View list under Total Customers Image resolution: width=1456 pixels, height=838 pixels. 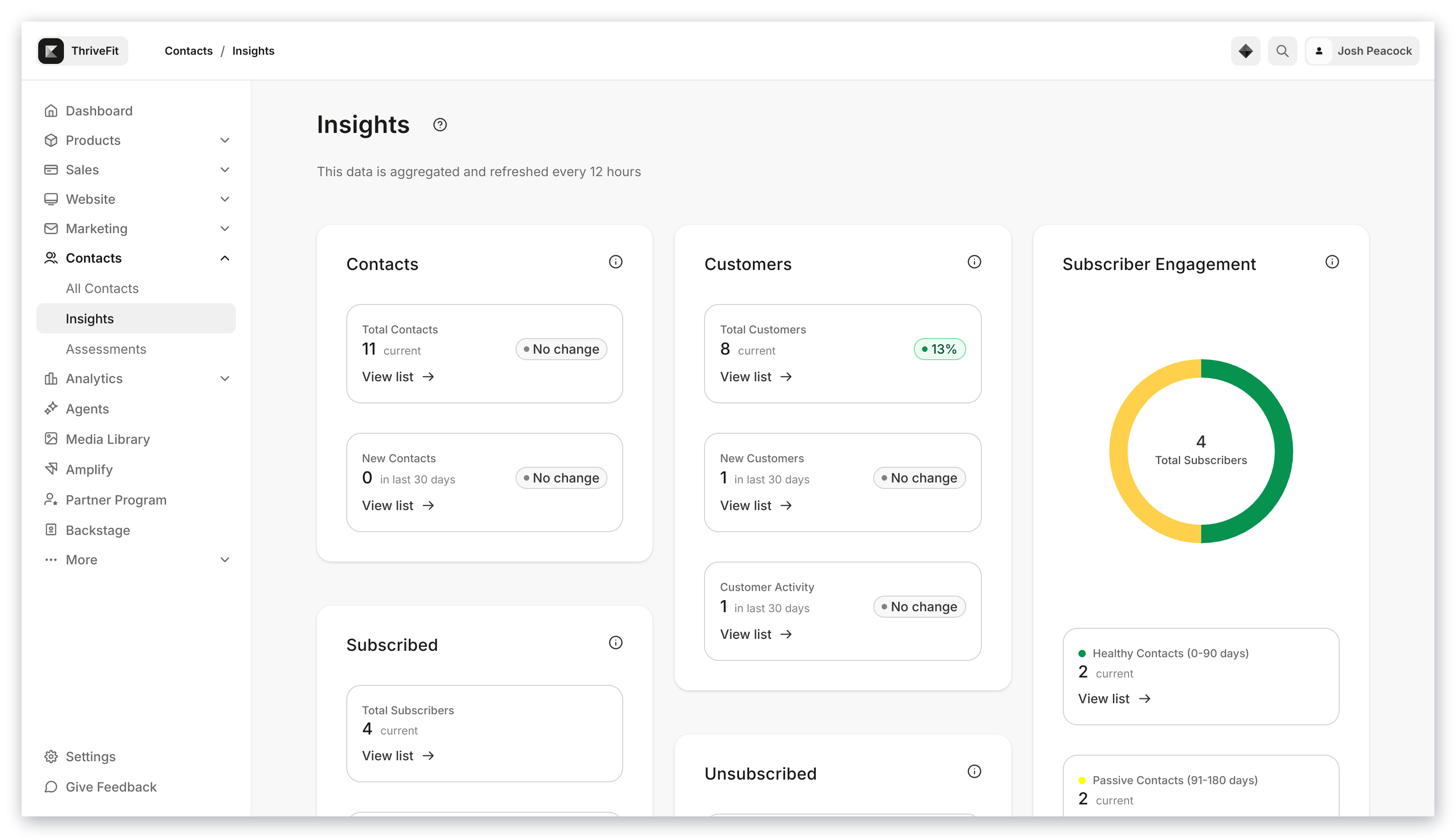[x=756, y=376]
